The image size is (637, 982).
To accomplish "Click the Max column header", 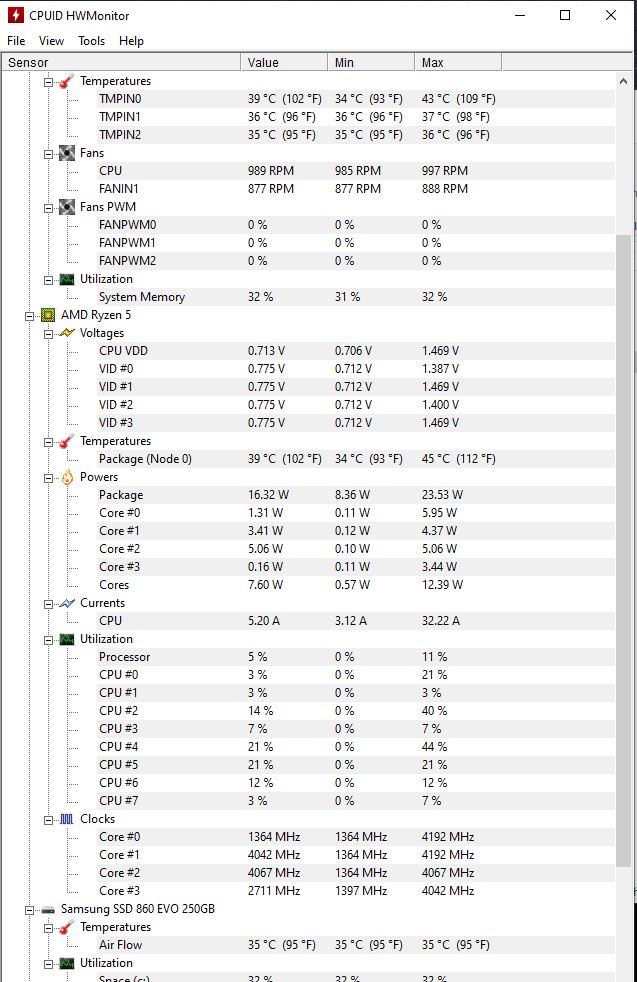I will [458, 63].
